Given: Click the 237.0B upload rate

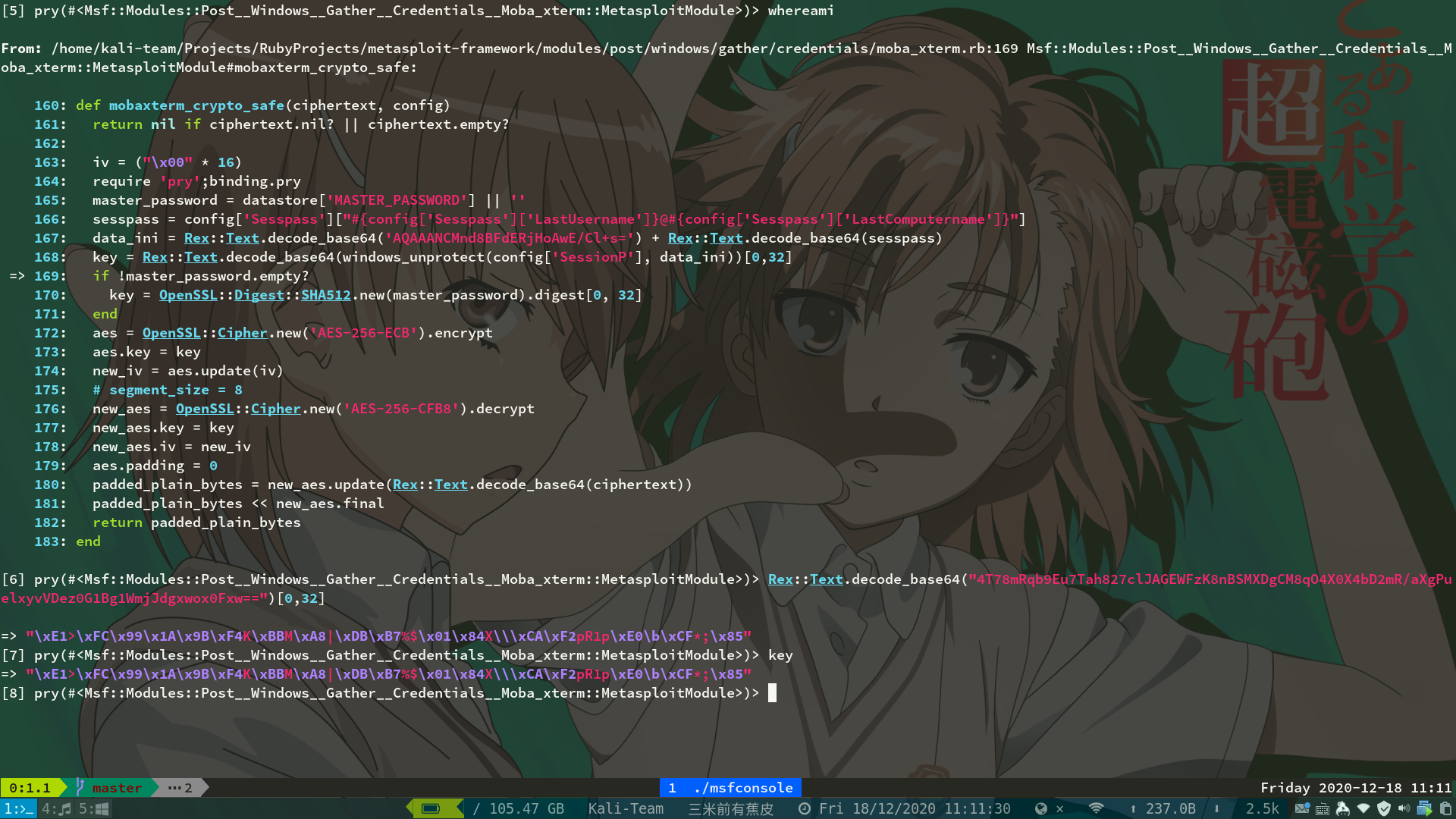Looking at the screenshot, I should [1171, 809].
